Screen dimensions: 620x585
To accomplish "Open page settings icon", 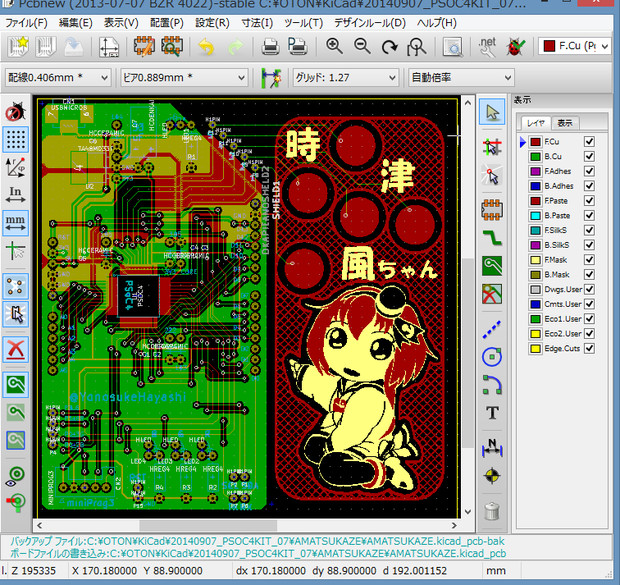I will 108,46.
